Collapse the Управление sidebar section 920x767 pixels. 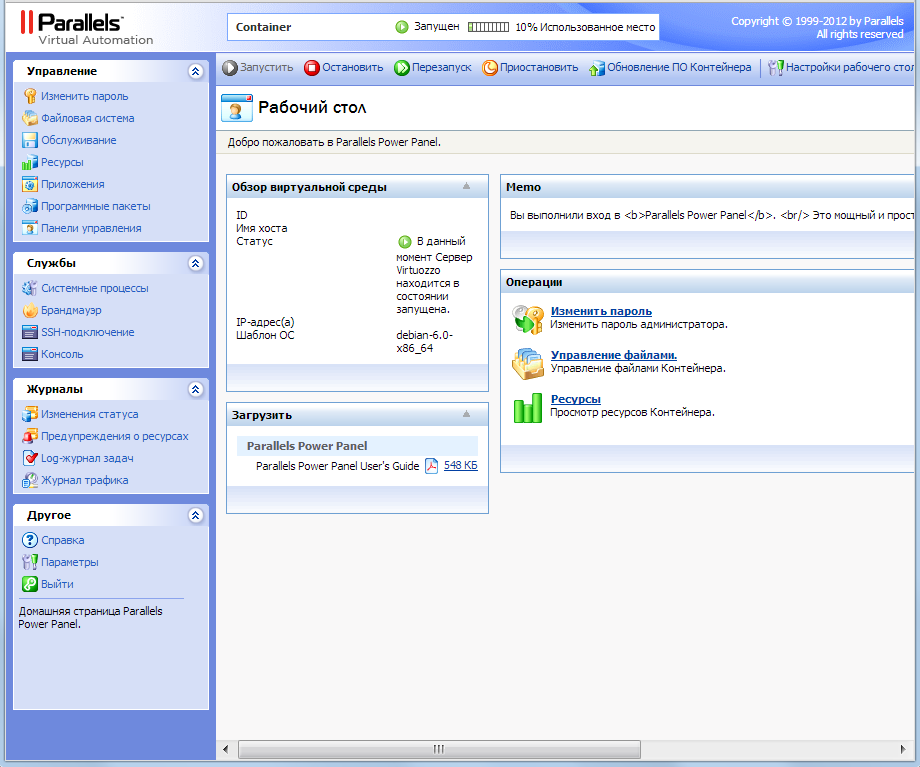(195, 72)
